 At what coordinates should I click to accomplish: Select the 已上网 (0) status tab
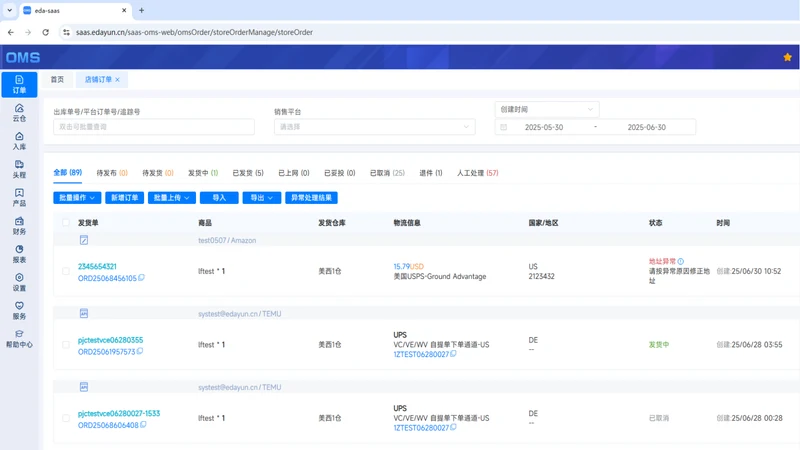coord(294,173)
